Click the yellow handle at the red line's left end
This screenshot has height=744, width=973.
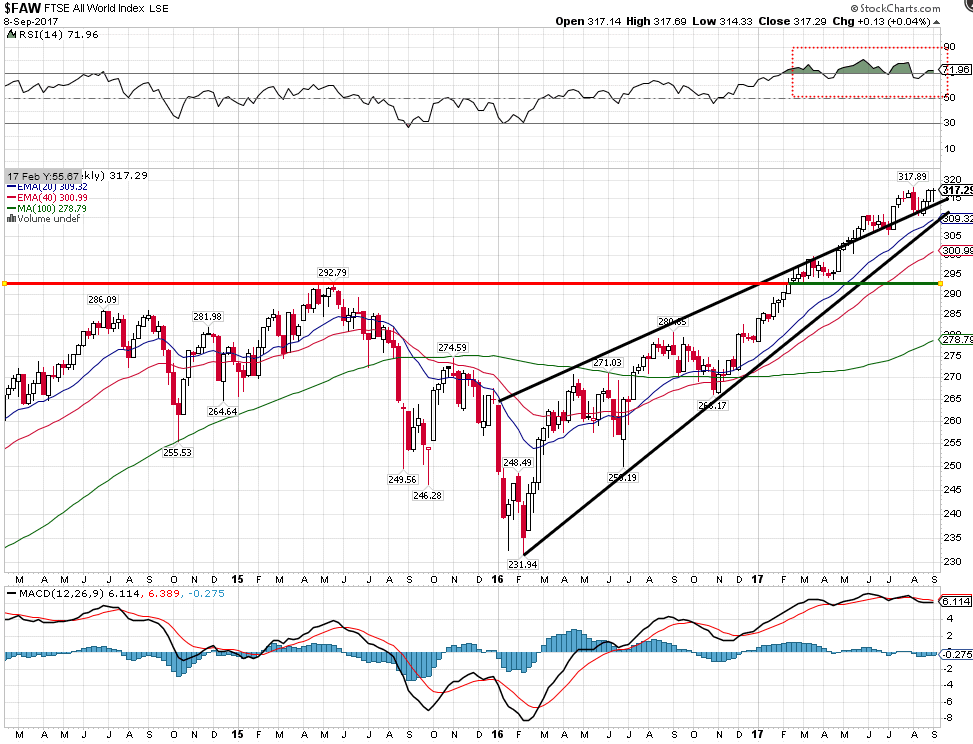point(4,284)
